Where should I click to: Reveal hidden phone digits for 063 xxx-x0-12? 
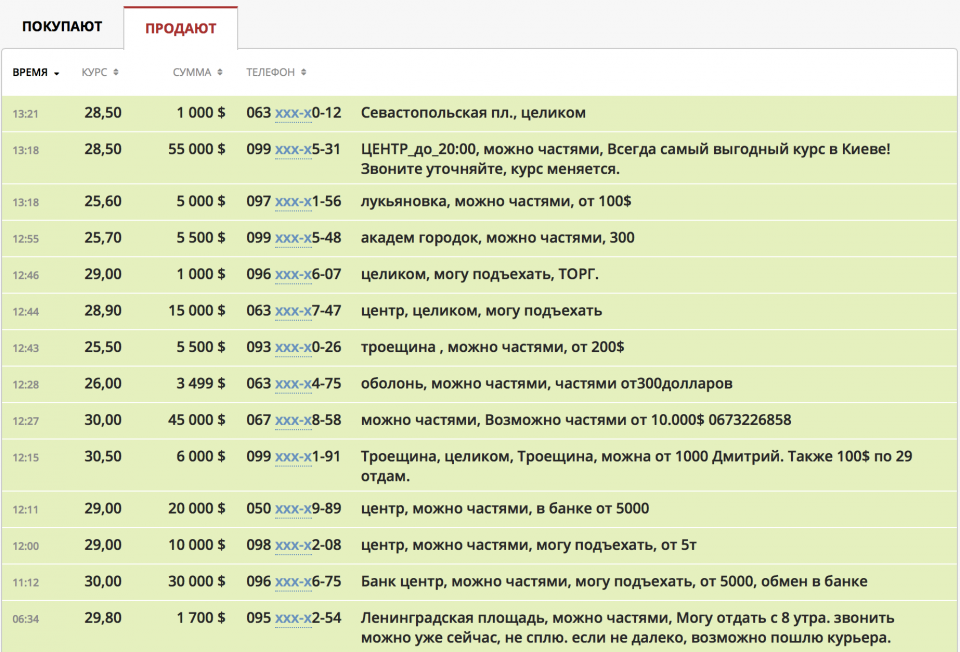[293, 114]
